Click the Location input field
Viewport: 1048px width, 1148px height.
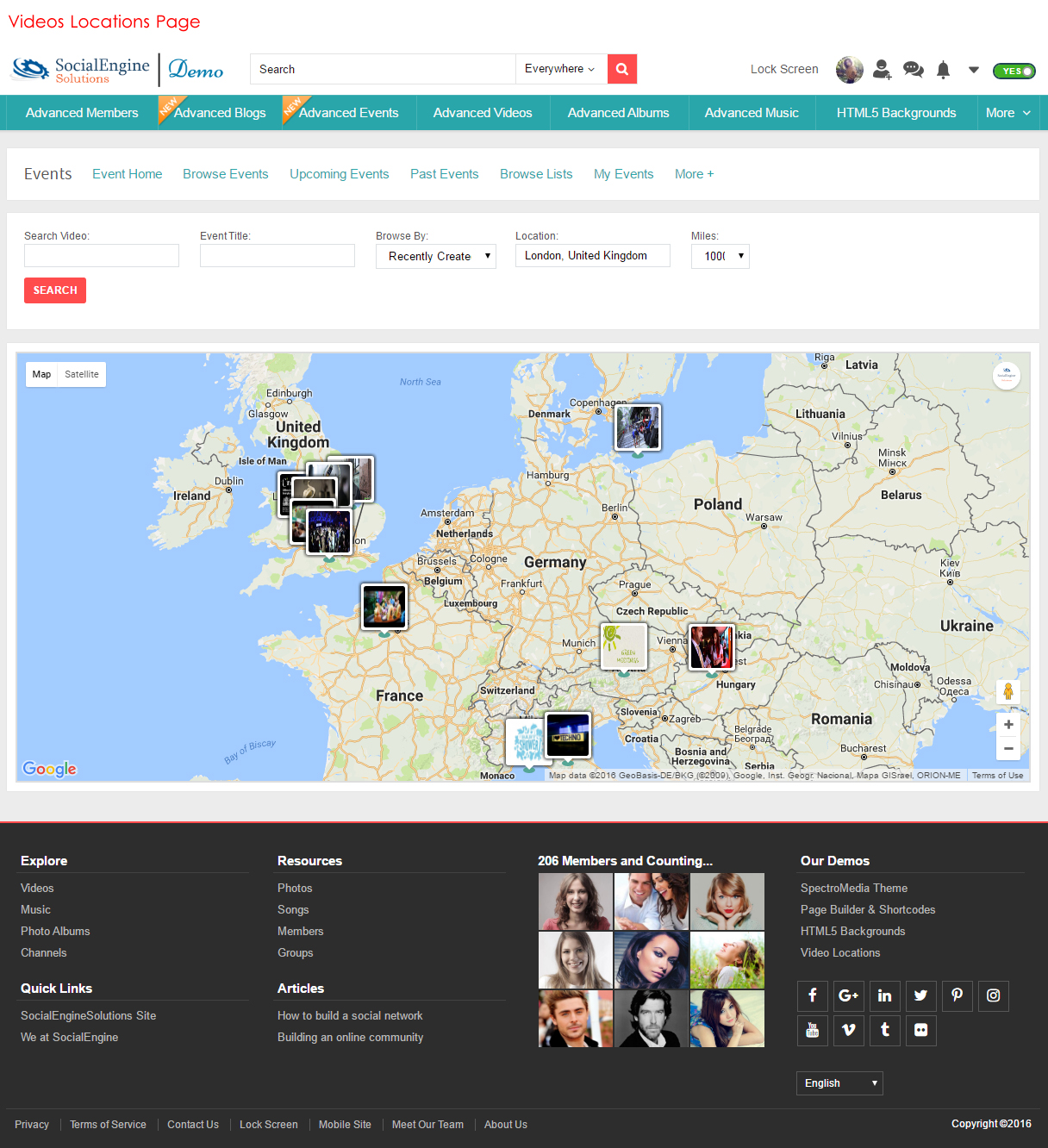pos(592,255)
